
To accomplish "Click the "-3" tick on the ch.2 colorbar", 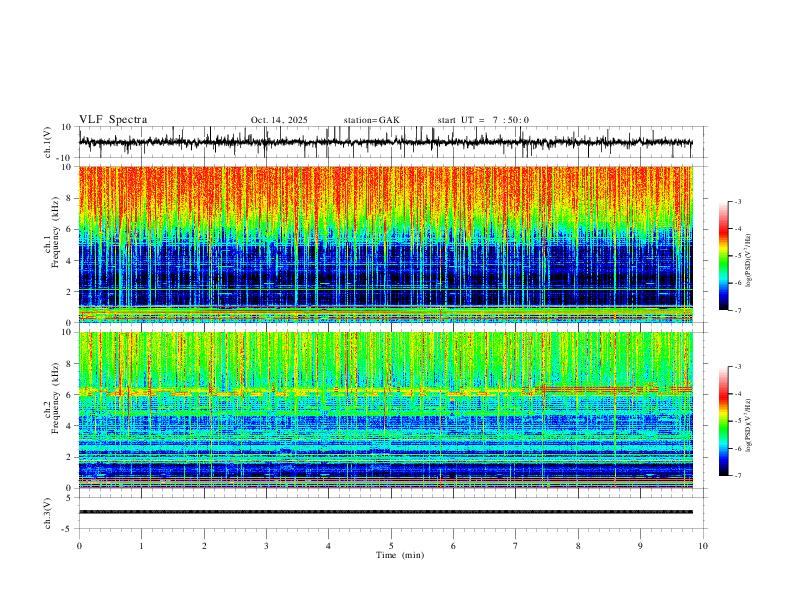I will (737, 367).
